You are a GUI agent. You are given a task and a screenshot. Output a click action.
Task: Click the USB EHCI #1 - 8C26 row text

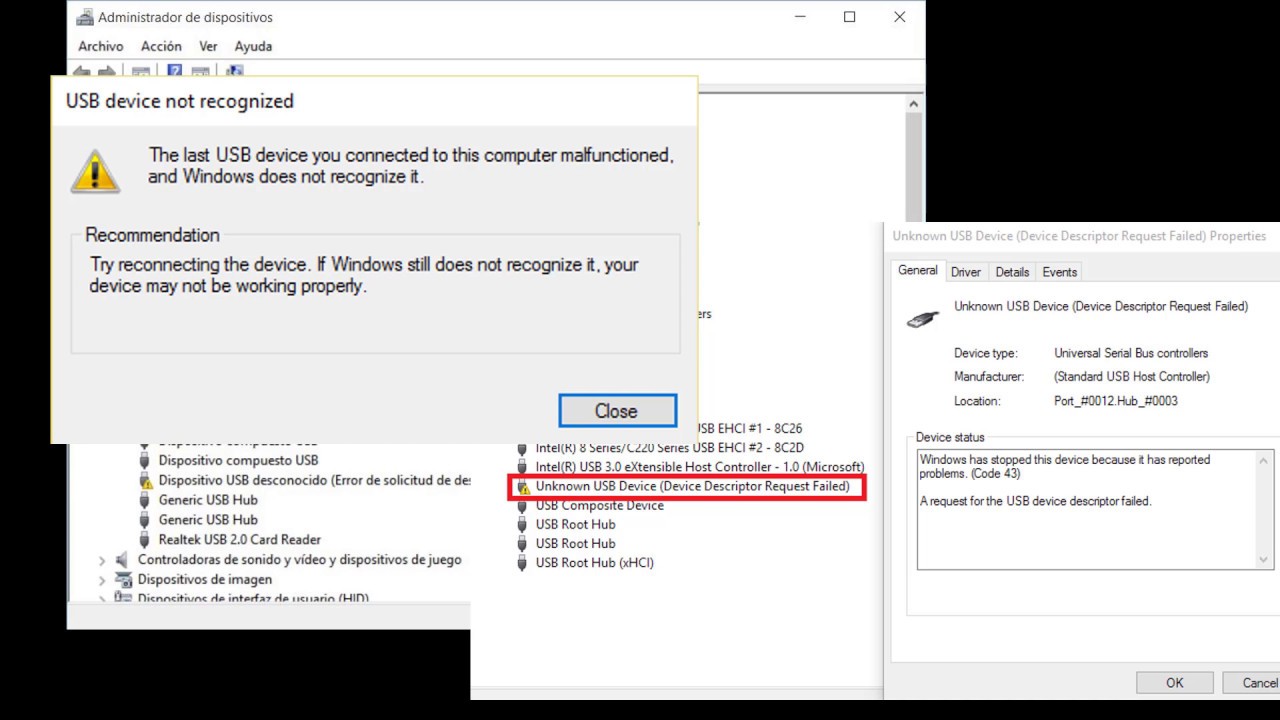tap(749, 428)
